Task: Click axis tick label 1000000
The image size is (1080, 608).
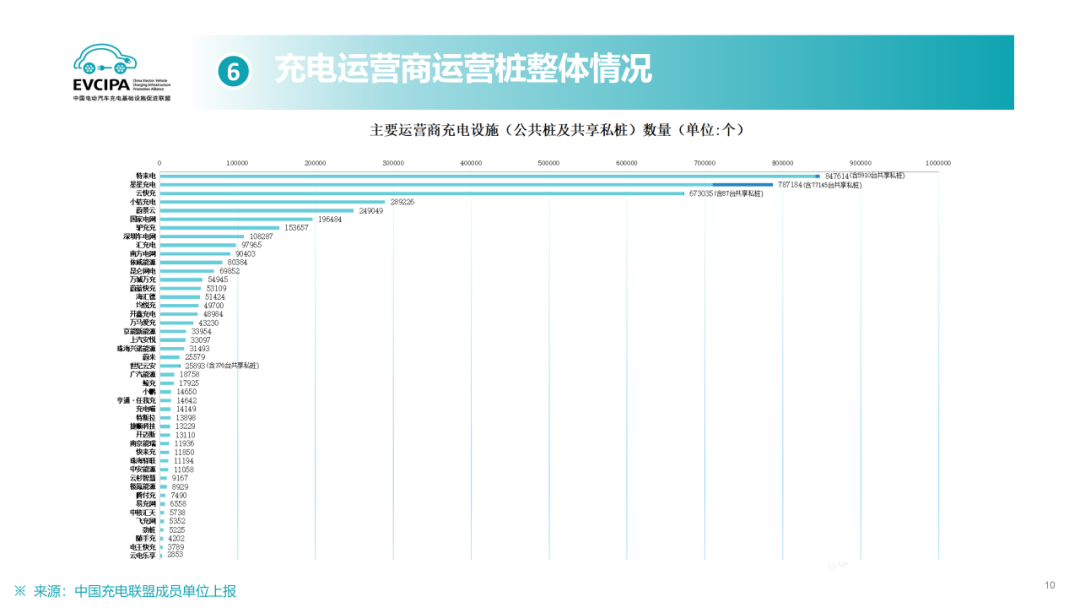Action: click(x=937, y=163)
